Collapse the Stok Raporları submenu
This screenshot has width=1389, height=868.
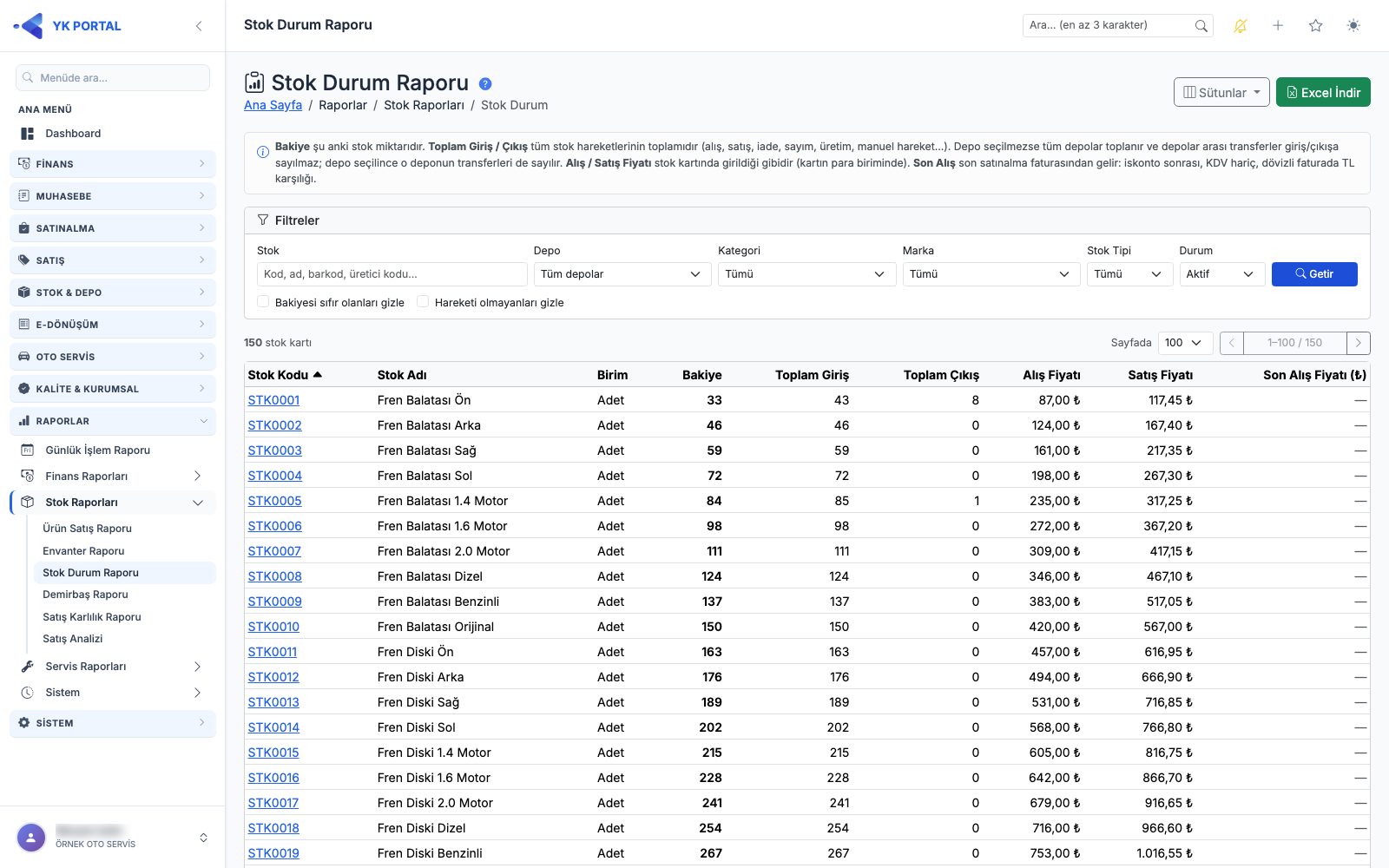113,503
